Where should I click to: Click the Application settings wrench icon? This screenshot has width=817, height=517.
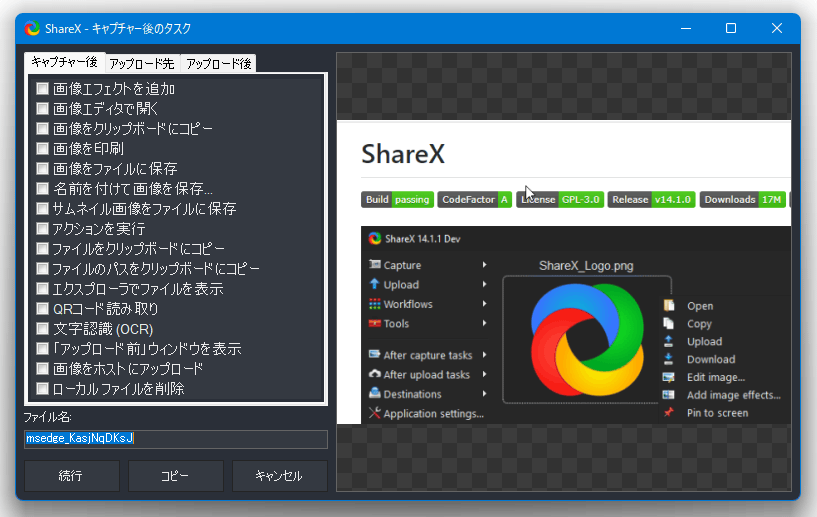pyautogui.click(x=375, y=413)
